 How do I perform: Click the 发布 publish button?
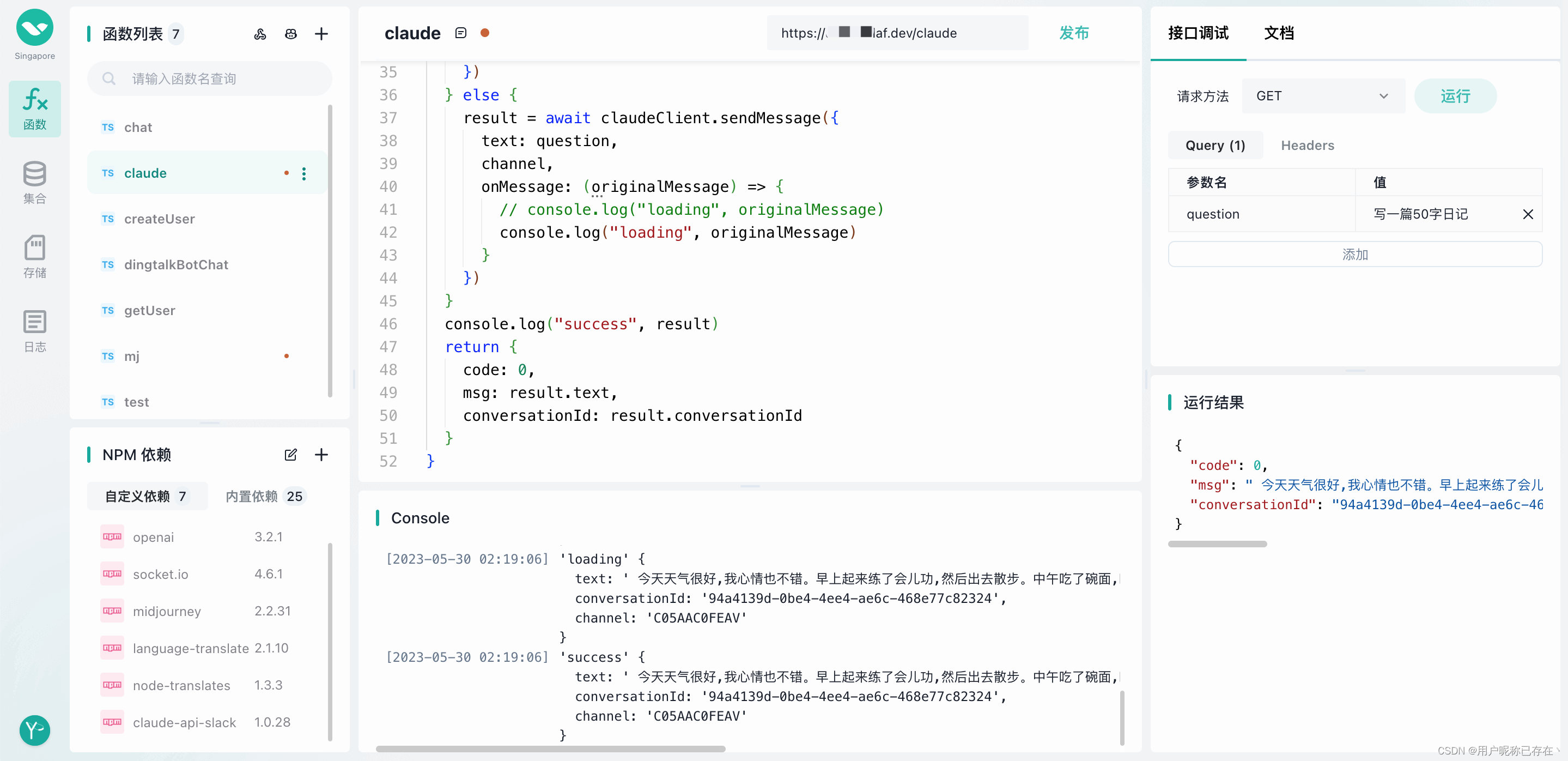click(x=1074, y=33)
